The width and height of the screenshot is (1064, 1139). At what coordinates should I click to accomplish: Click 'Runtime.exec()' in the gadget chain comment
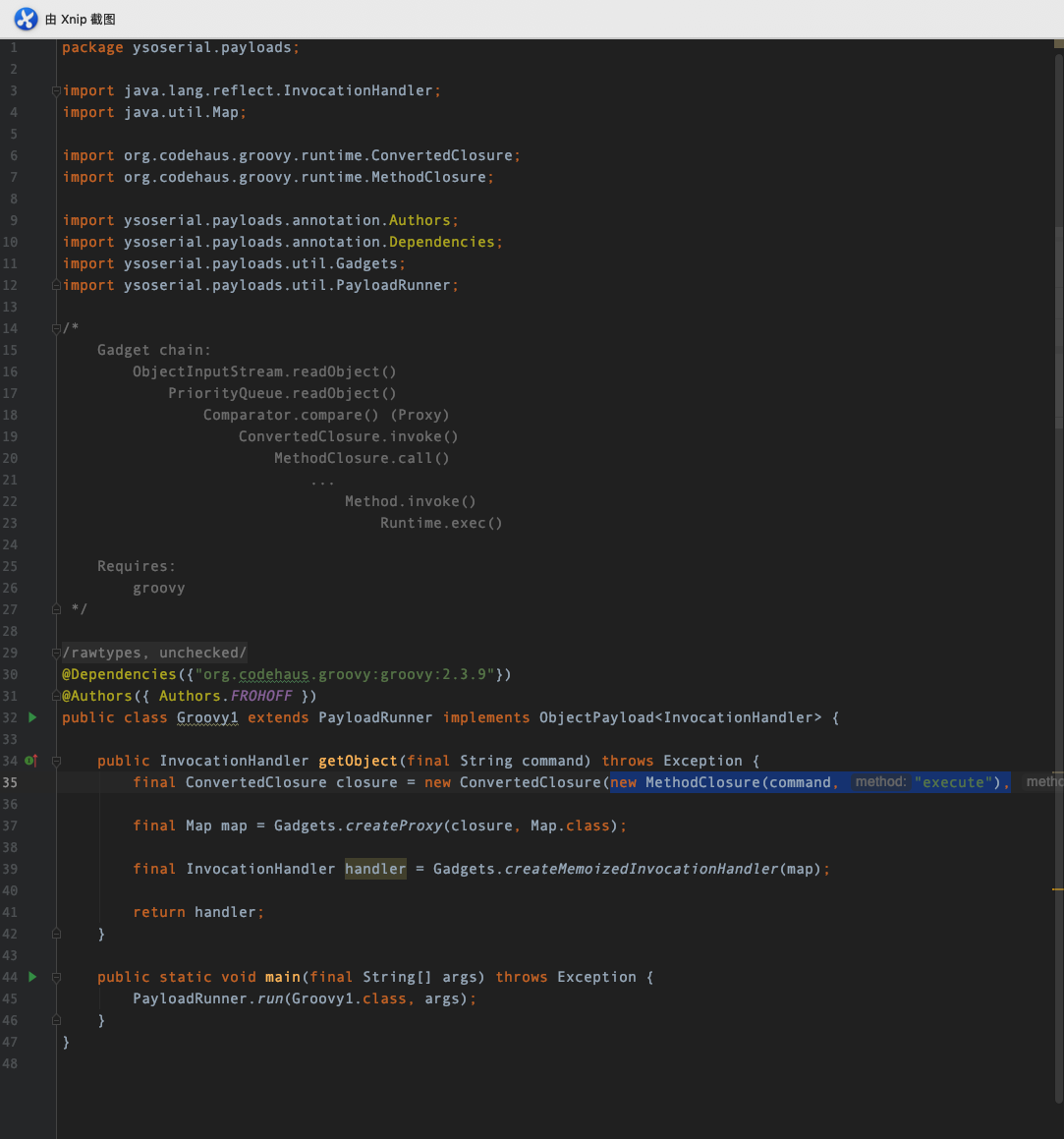[x=441, y=523]
